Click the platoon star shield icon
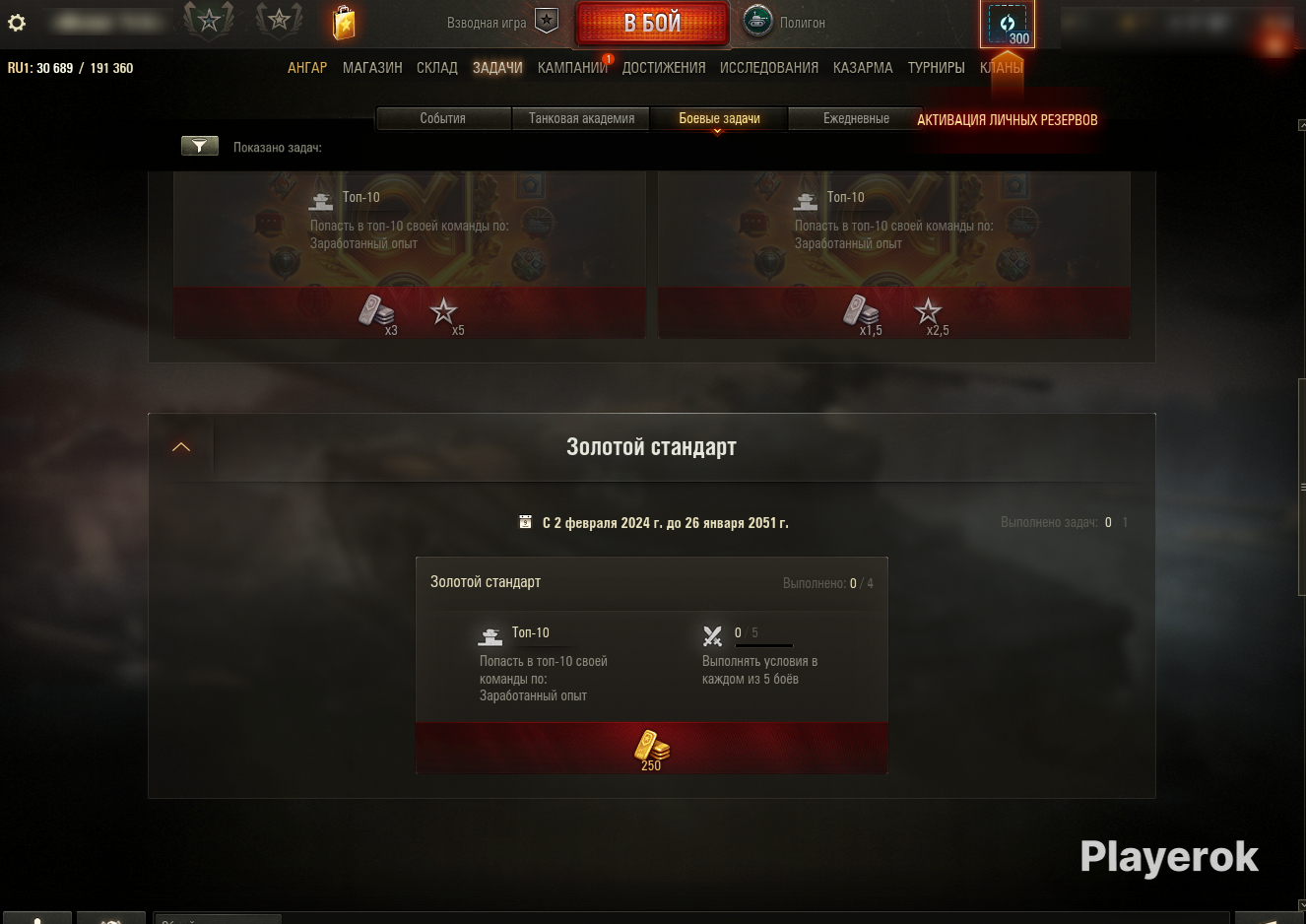The image size is (1306, 924). click(547, 21)
